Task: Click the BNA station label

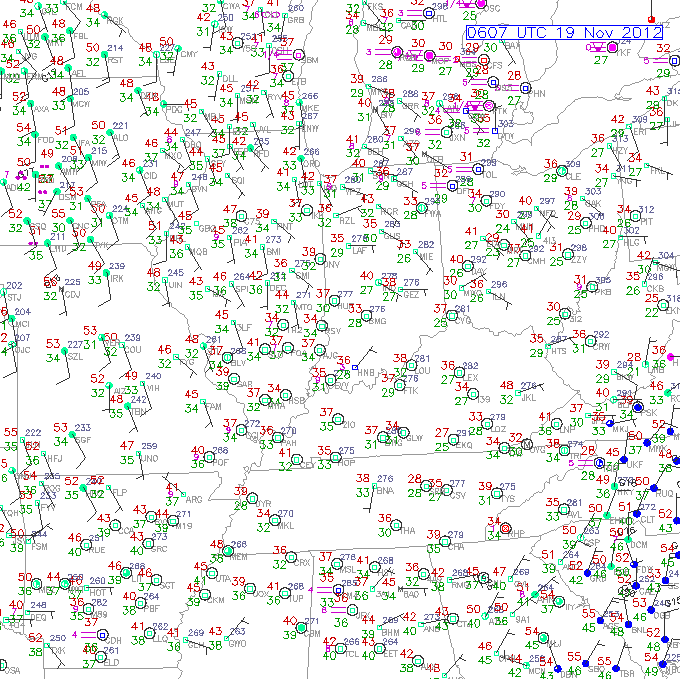Action: [x=385, y=491]
